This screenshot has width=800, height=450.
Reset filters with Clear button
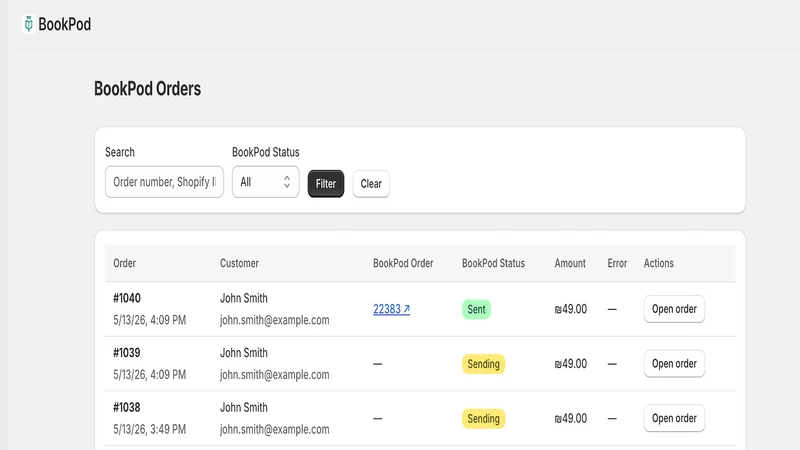[x=371, y=184]
